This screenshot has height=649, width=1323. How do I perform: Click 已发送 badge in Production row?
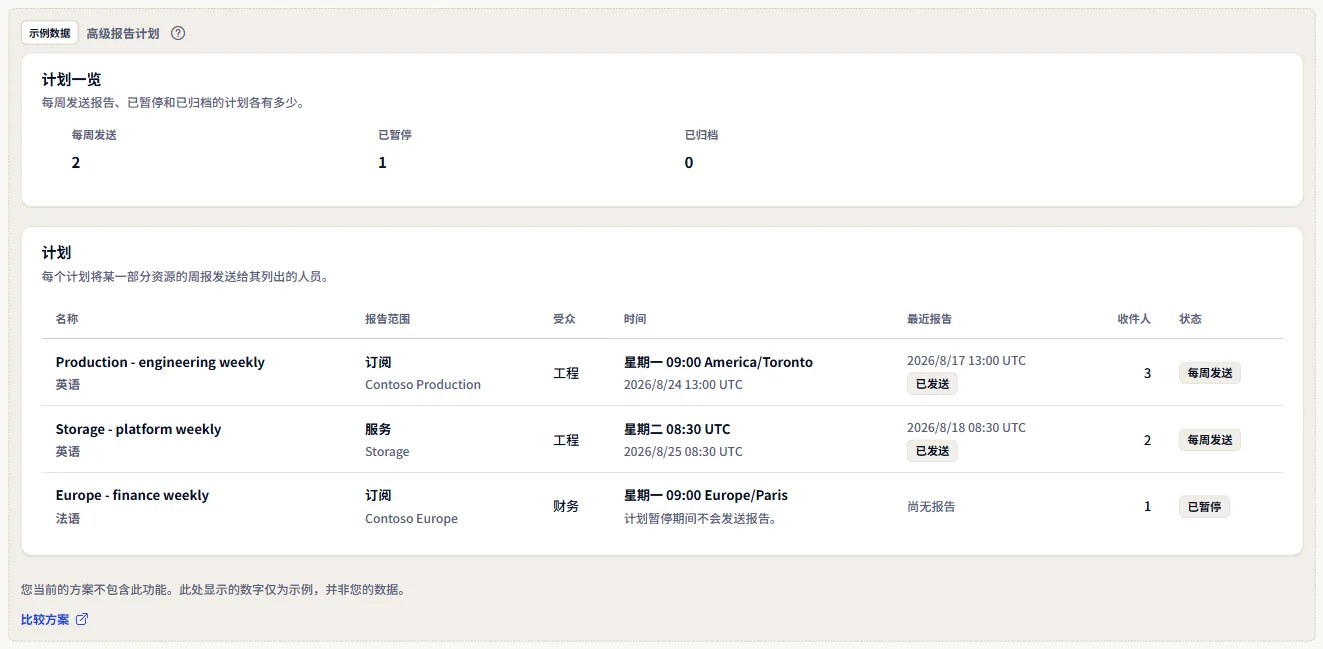tap(932, 384)
